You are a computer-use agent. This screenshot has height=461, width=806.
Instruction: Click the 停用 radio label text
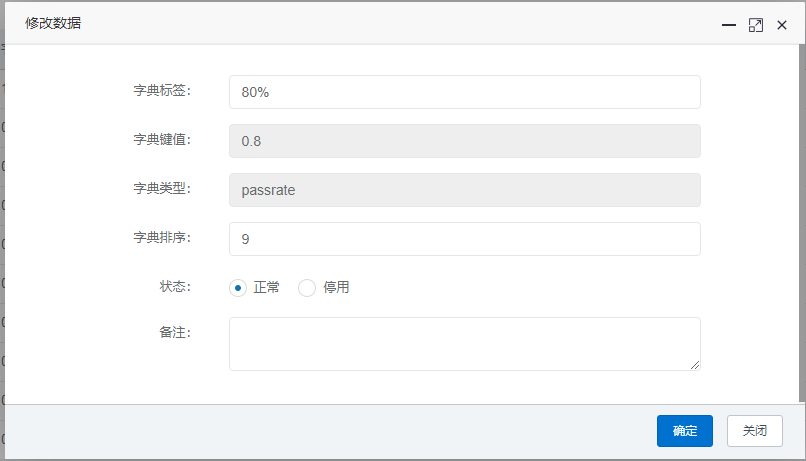pos(336,287)
